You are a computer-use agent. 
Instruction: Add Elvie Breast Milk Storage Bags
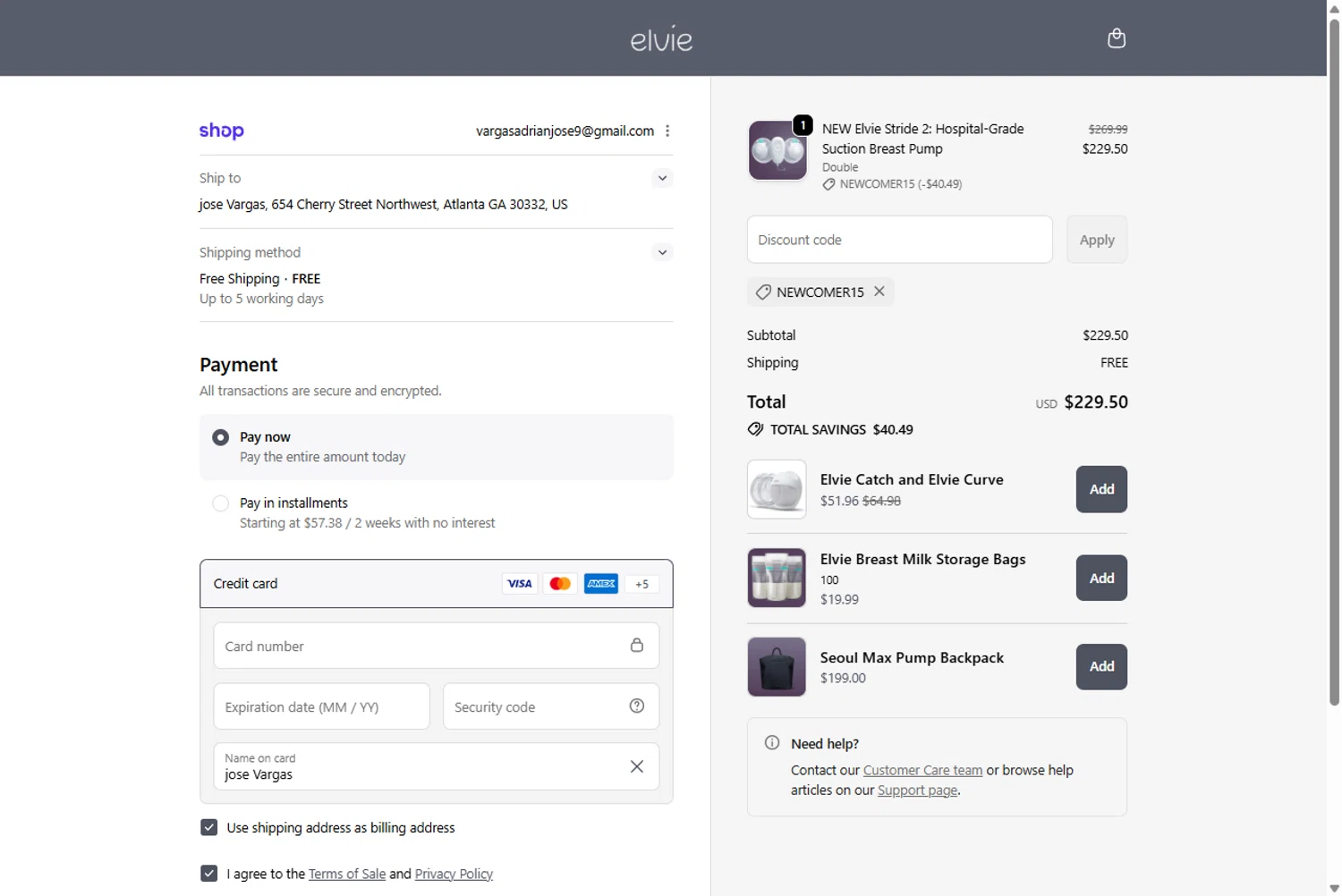point(1101,578)
